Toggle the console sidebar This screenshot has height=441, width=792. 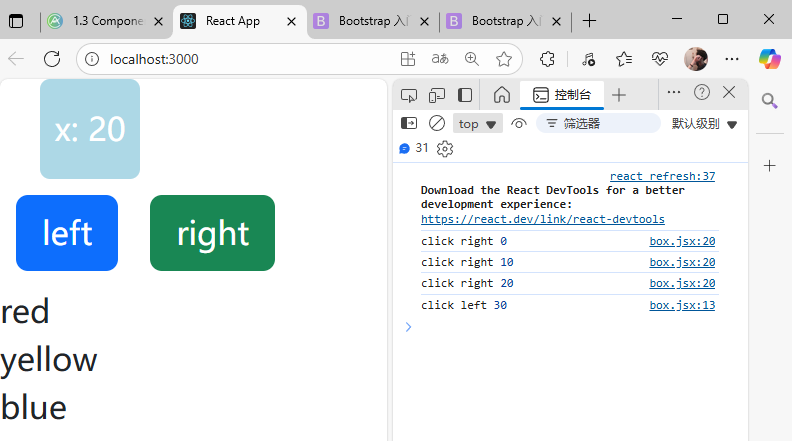click(x=409, y=123)
